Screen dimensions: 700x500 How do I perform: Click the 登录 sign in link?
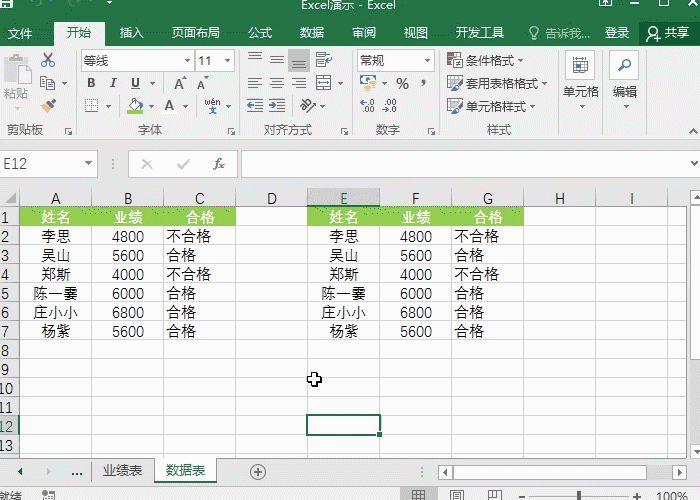pyautogui.click(x=617, y=33)
